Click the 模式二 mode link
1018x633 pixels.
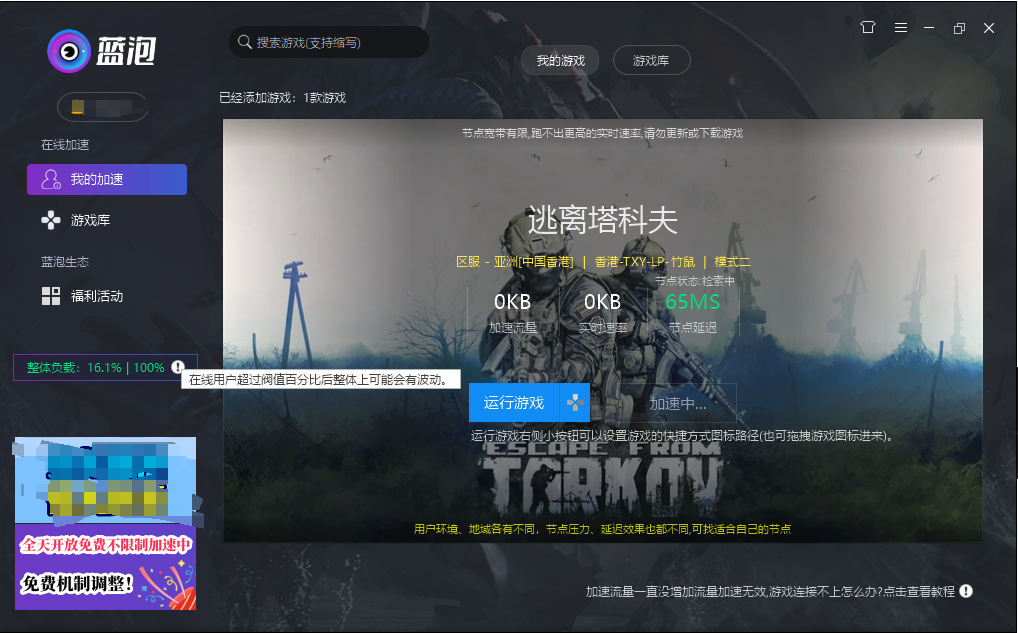click(732, 262)
